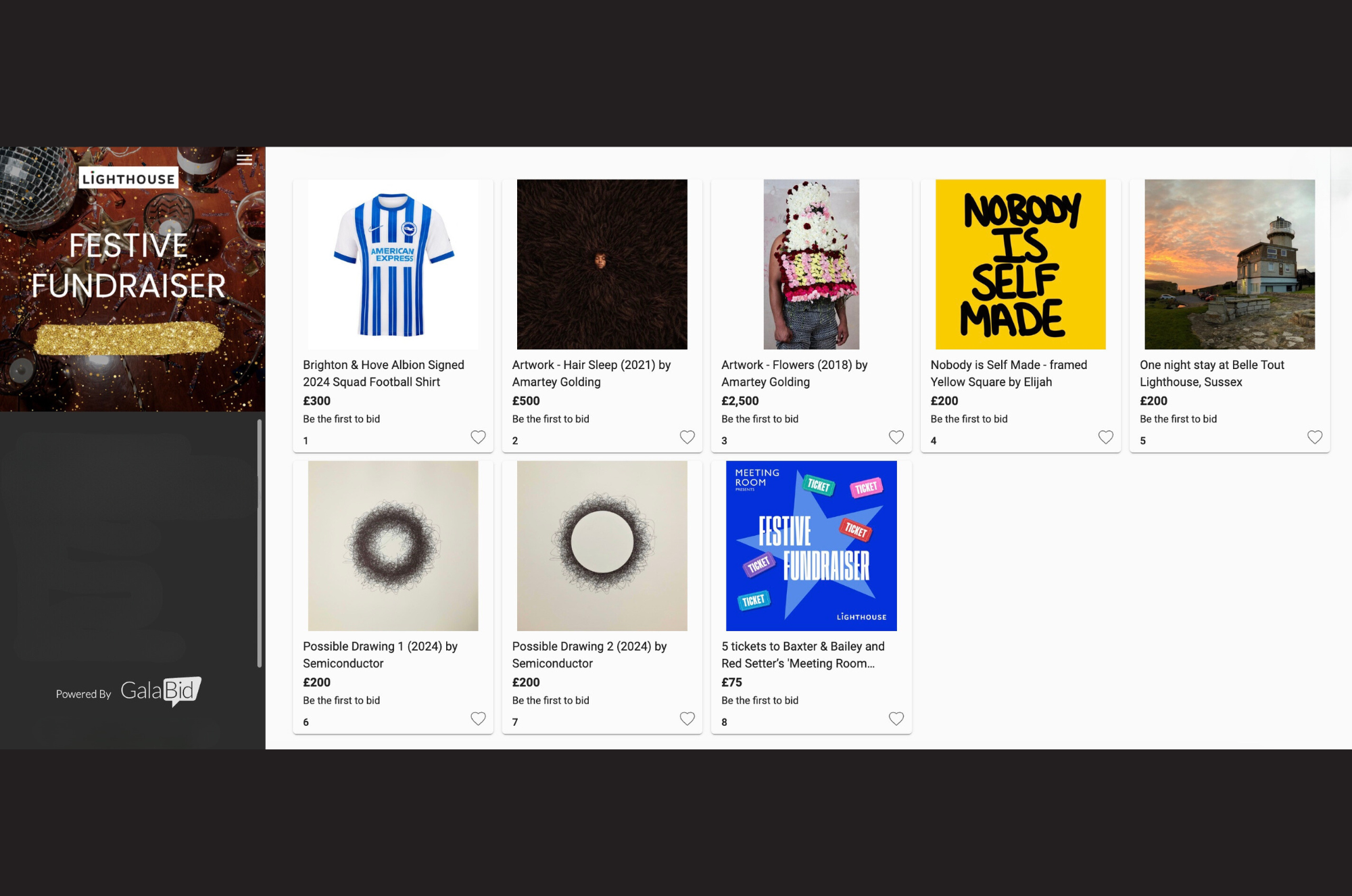Screen dimensions: 1352x896
Task: Open Artwork - Hair Sleep (2021) title
Action: [591, 373]
